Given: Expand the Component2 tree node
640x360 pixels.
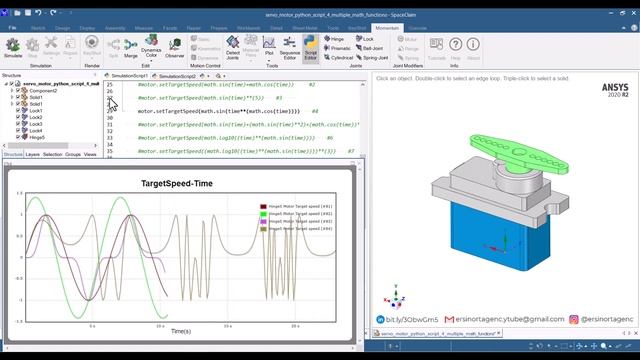Looking at the screenshot, I should (12, 91).
